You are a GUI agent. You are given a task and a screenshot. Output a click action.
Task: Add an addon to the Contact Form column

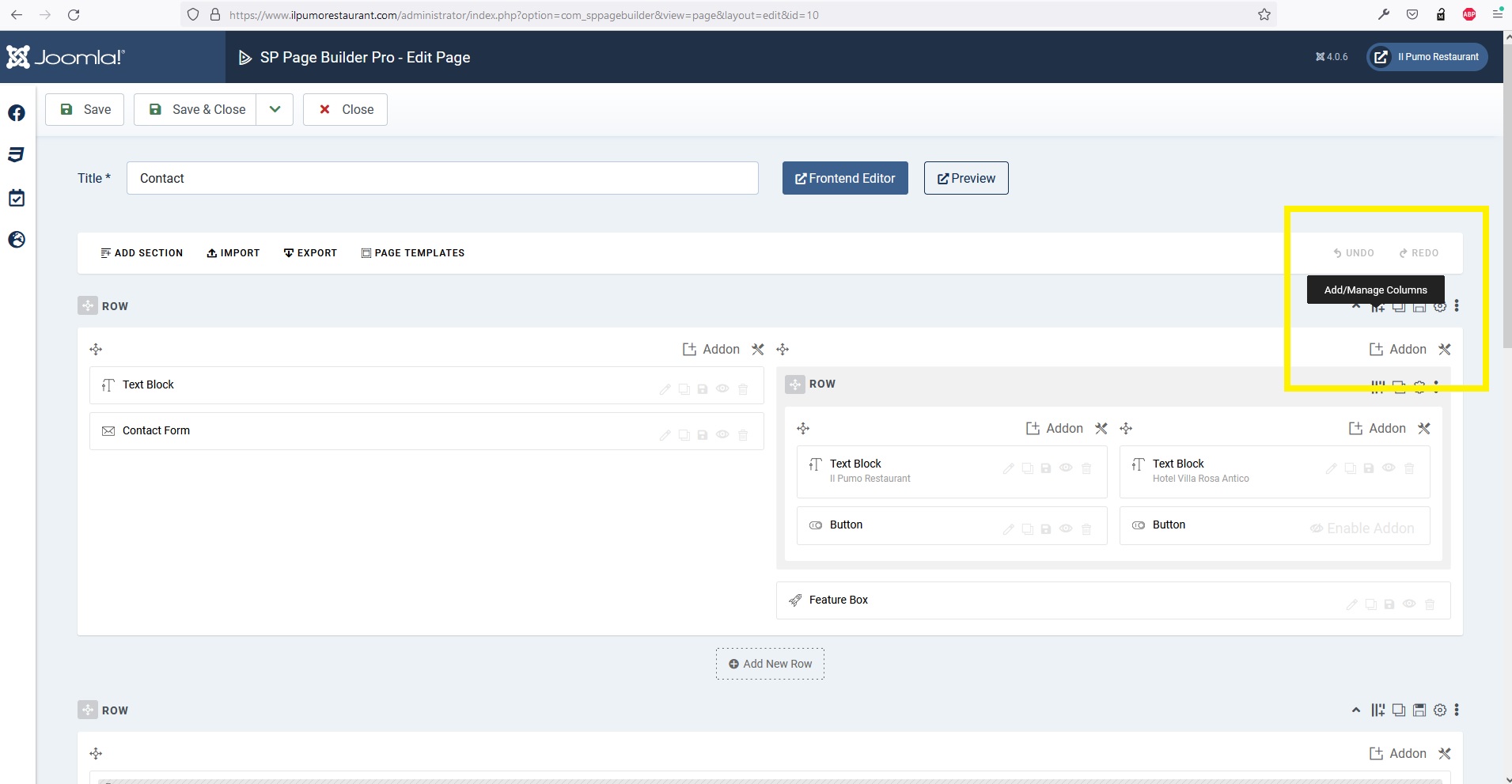711,349
